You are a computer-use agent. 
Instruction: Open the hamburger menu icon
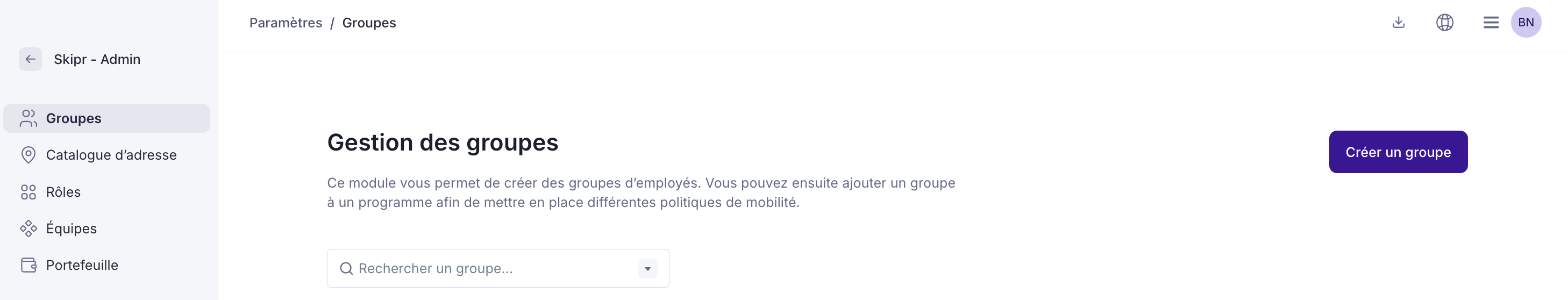1491,23
